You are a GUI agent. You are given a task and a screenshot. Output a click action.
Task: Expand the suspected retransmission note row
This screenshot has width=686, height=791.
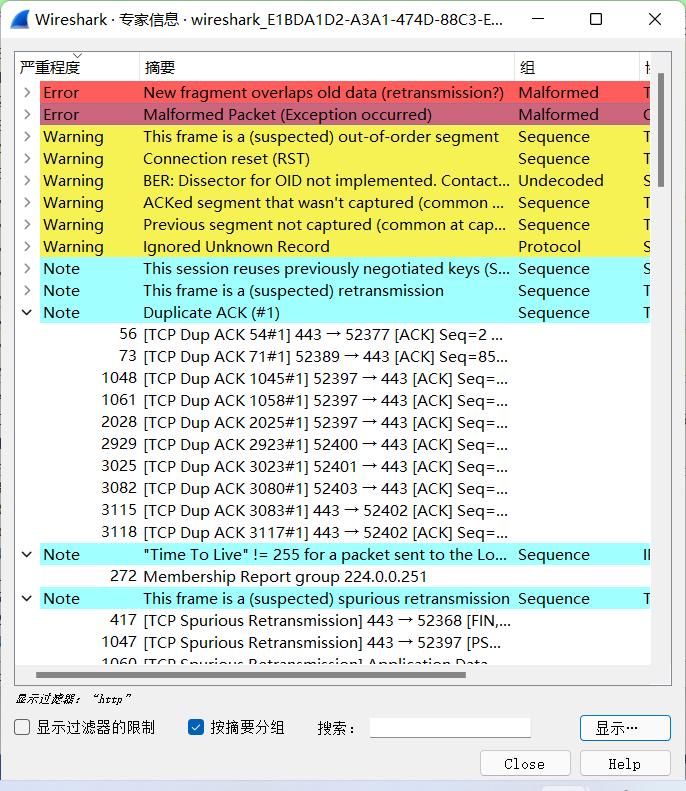[x=27, y=291]
